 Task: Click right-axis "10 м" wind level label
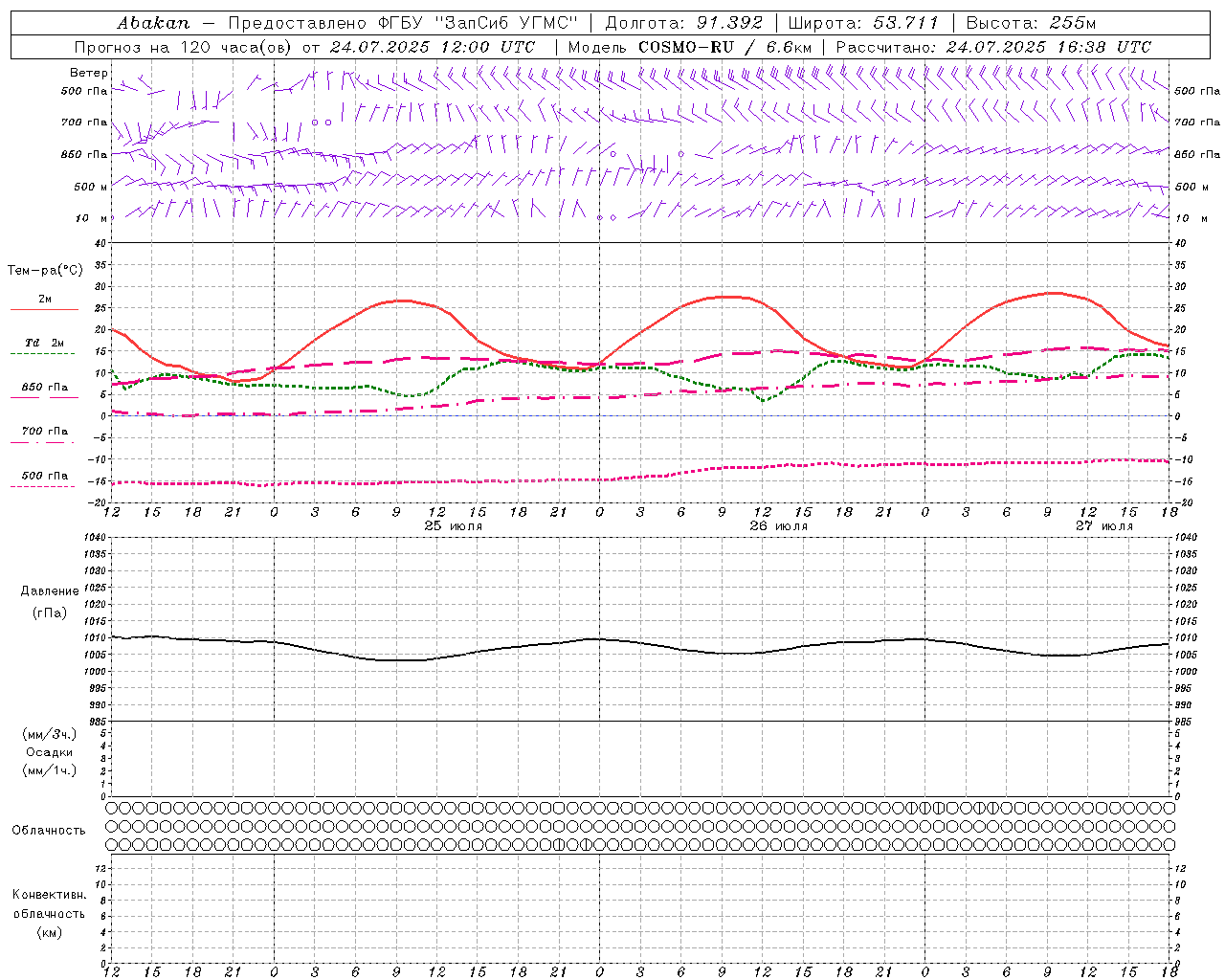point(1191,218)
